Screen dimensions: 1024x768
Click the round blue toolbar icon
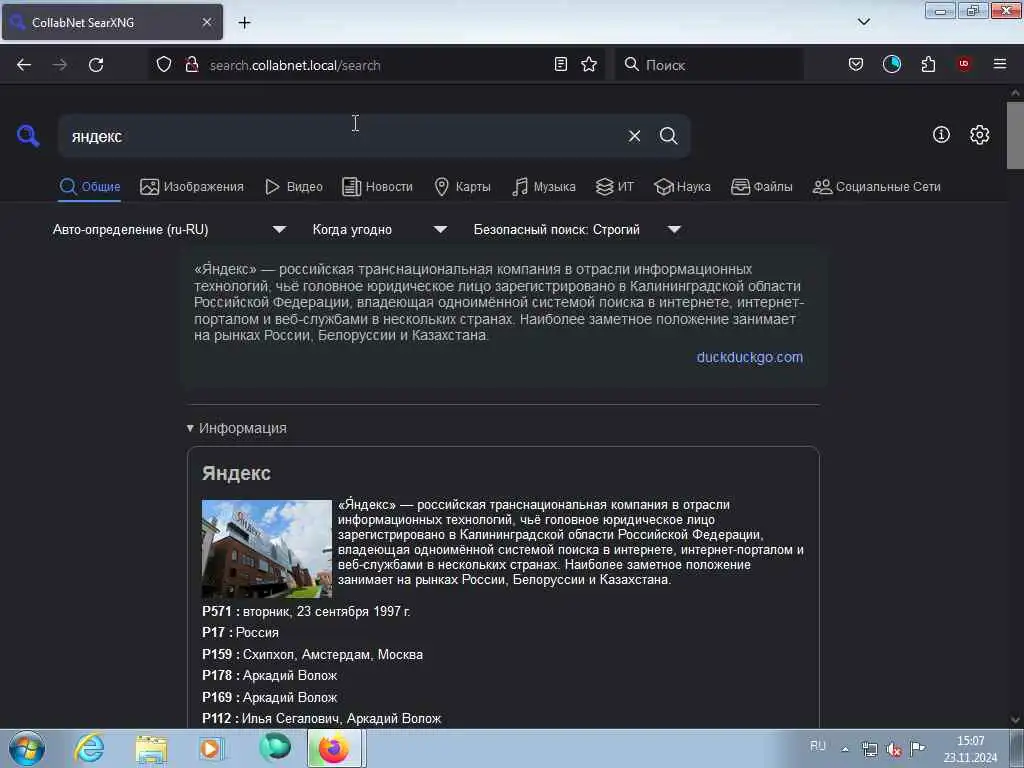pos(891,64)
